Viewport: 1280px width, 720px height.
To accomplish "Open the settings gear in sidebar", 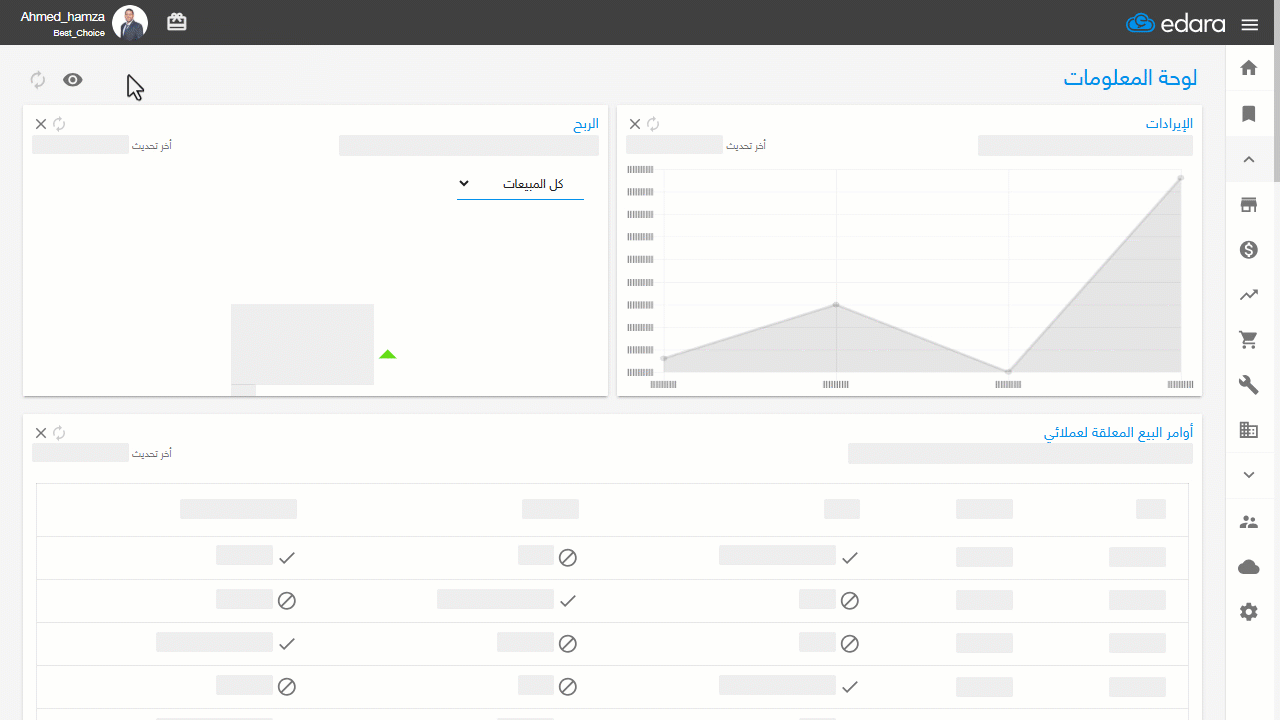I will click(x=1248, y=612).
